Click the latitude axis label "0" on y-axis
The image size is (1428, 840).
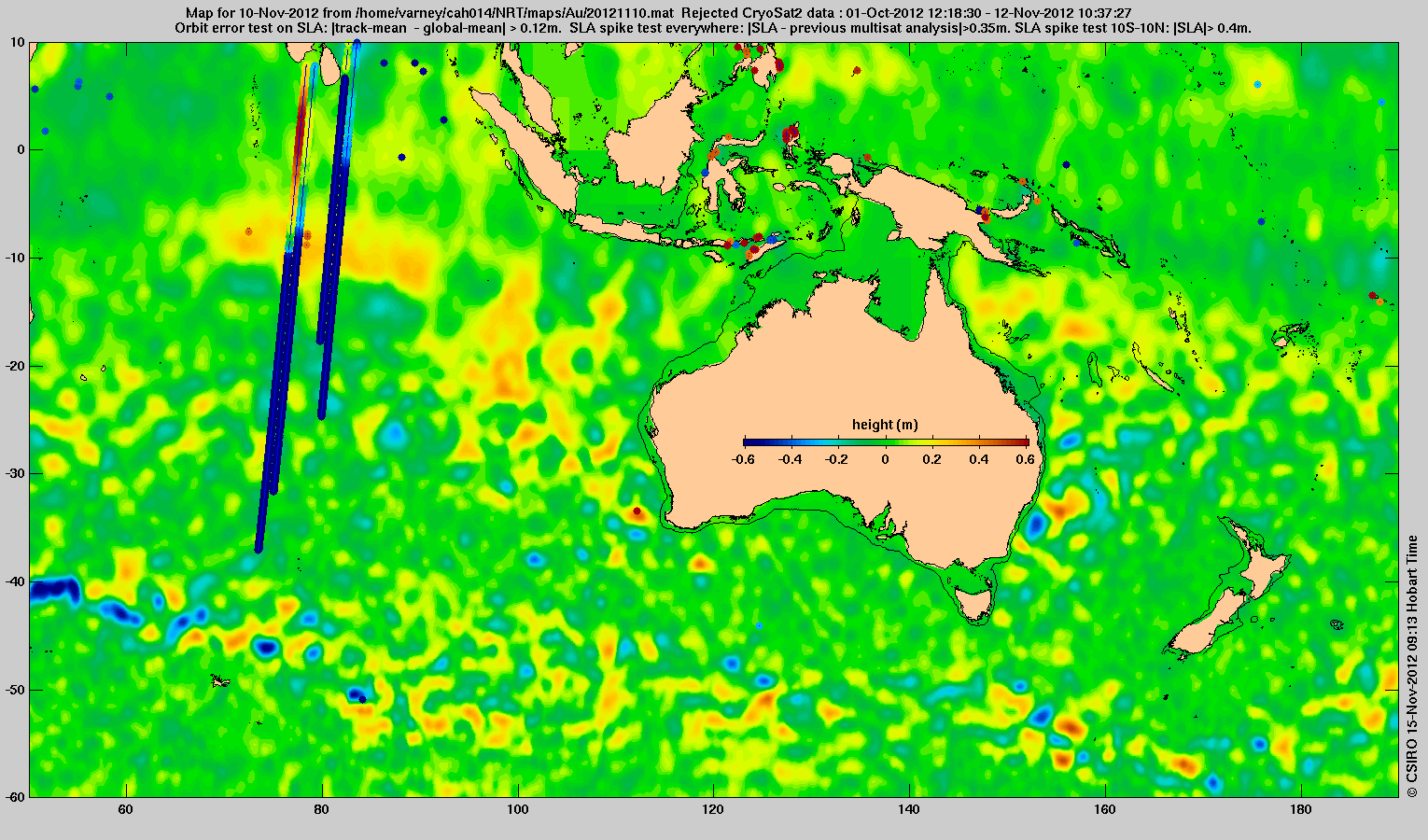coord(21,150)
